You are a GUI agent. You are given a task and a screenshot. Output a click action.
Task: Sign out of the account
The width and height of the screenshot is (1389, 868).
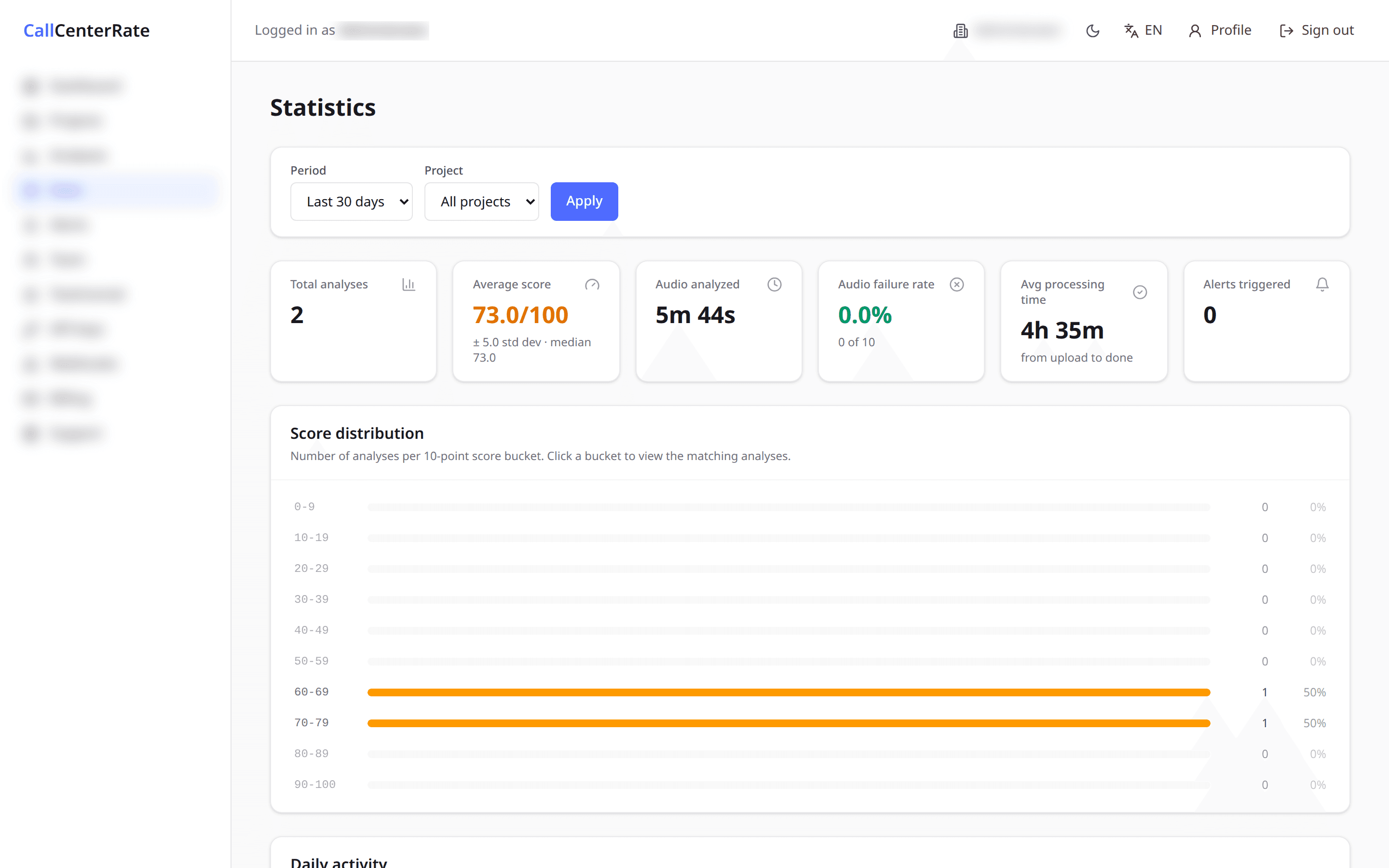[x=1317, y=30]
